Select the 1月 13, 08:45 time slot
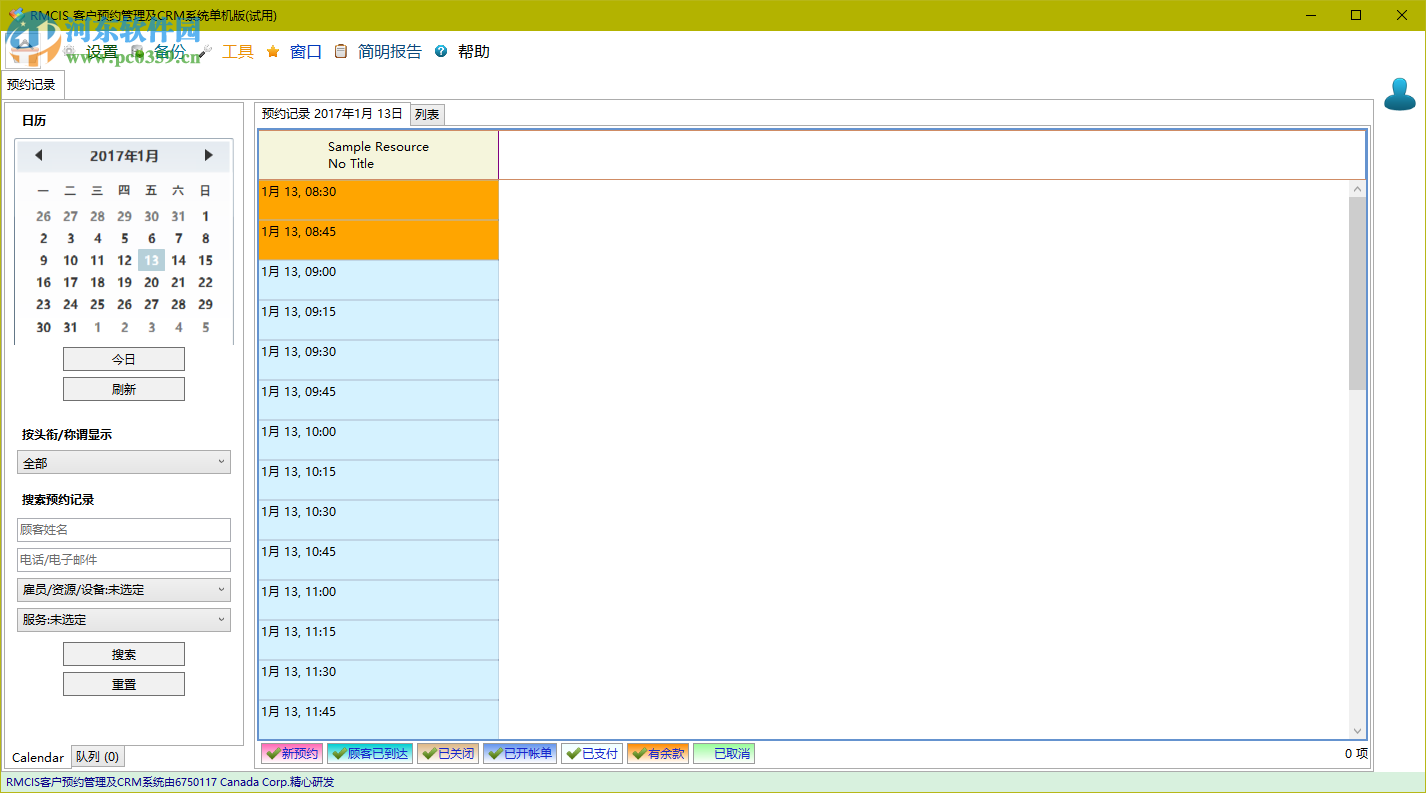1426x793 pixels. [x=378, y=240]
